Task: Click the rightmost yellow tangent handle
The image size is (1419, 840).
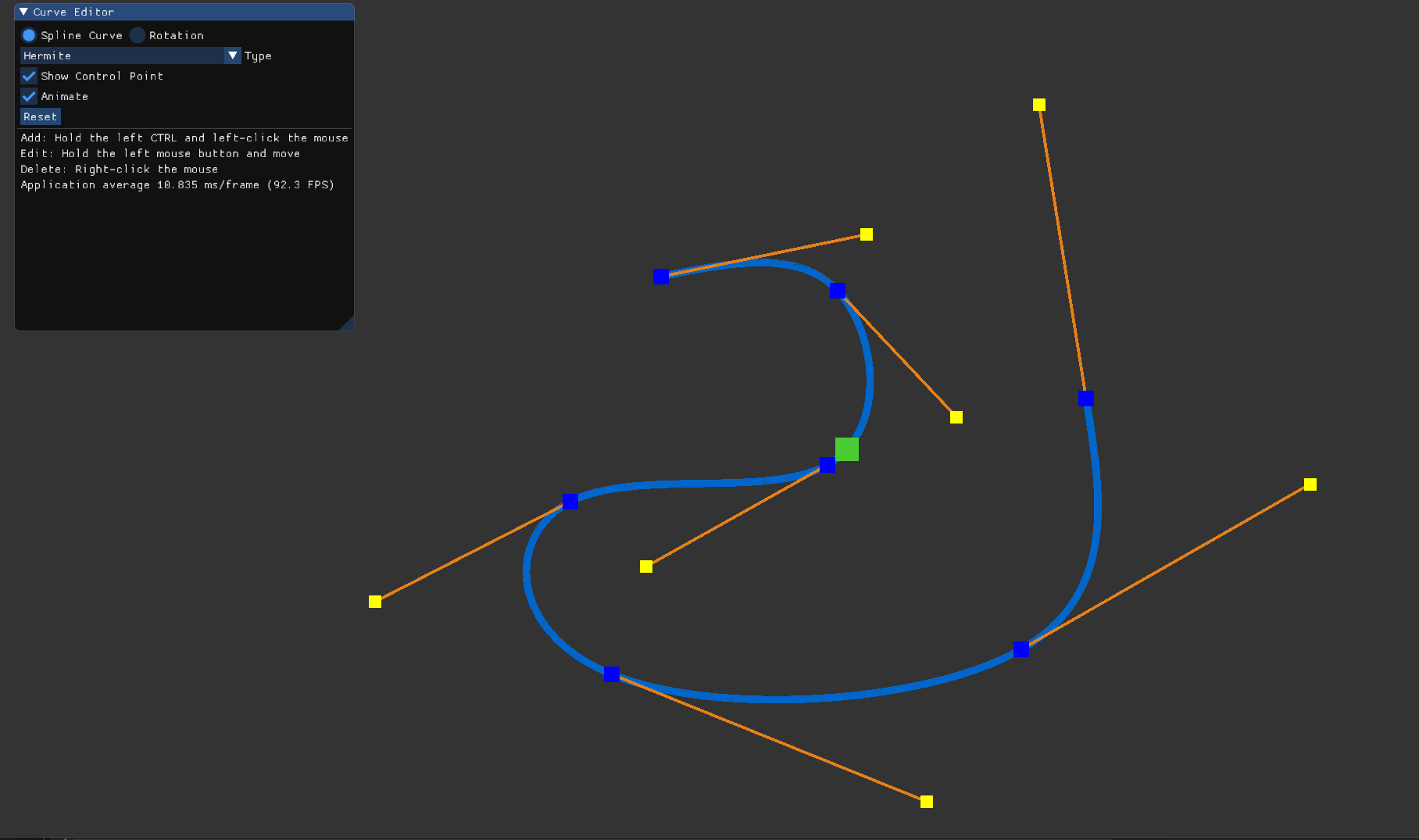Action: pyautogui.click(x=1310, y=484)
